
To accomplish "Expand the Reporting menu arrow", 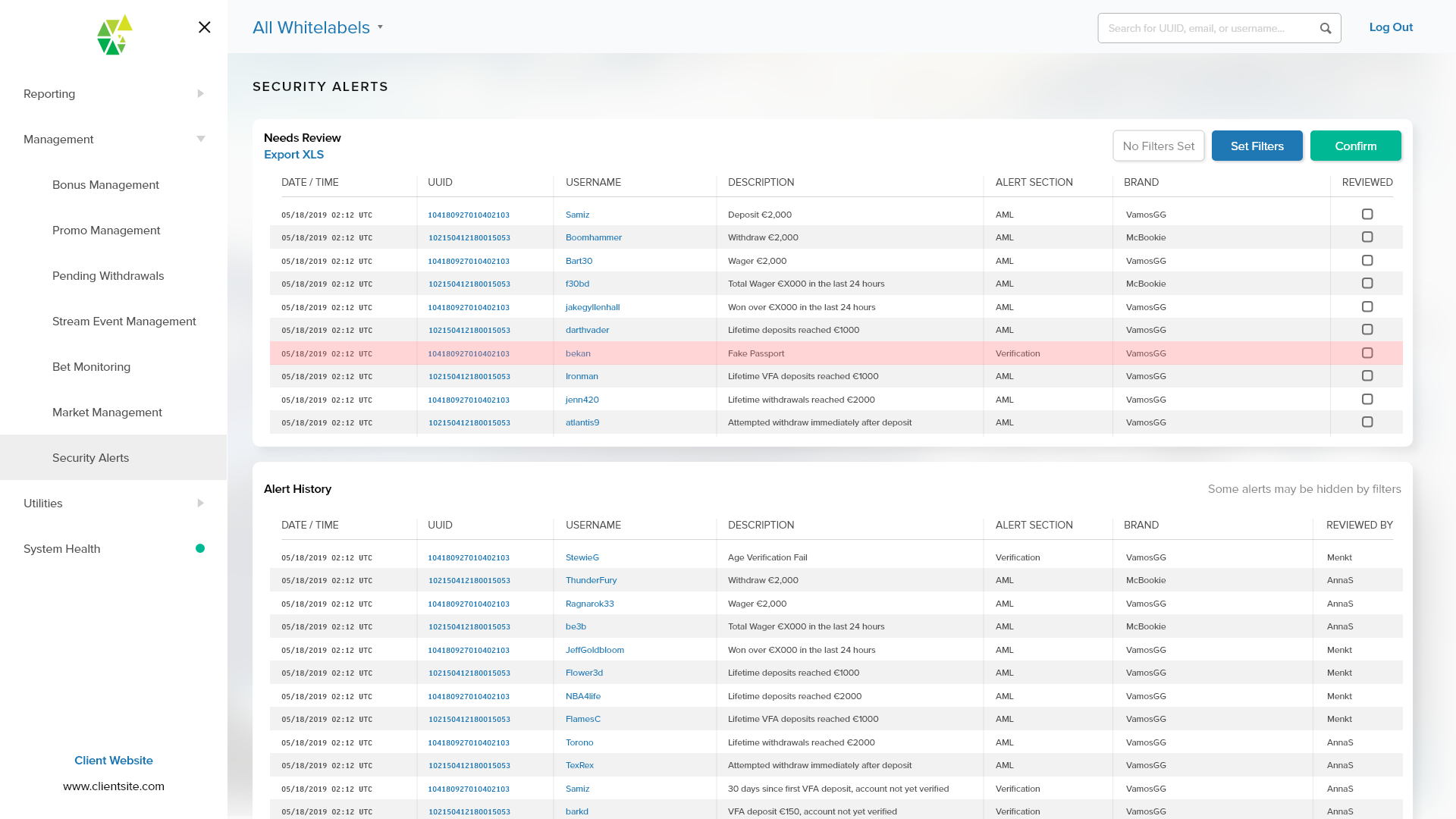I will [200, 94].
